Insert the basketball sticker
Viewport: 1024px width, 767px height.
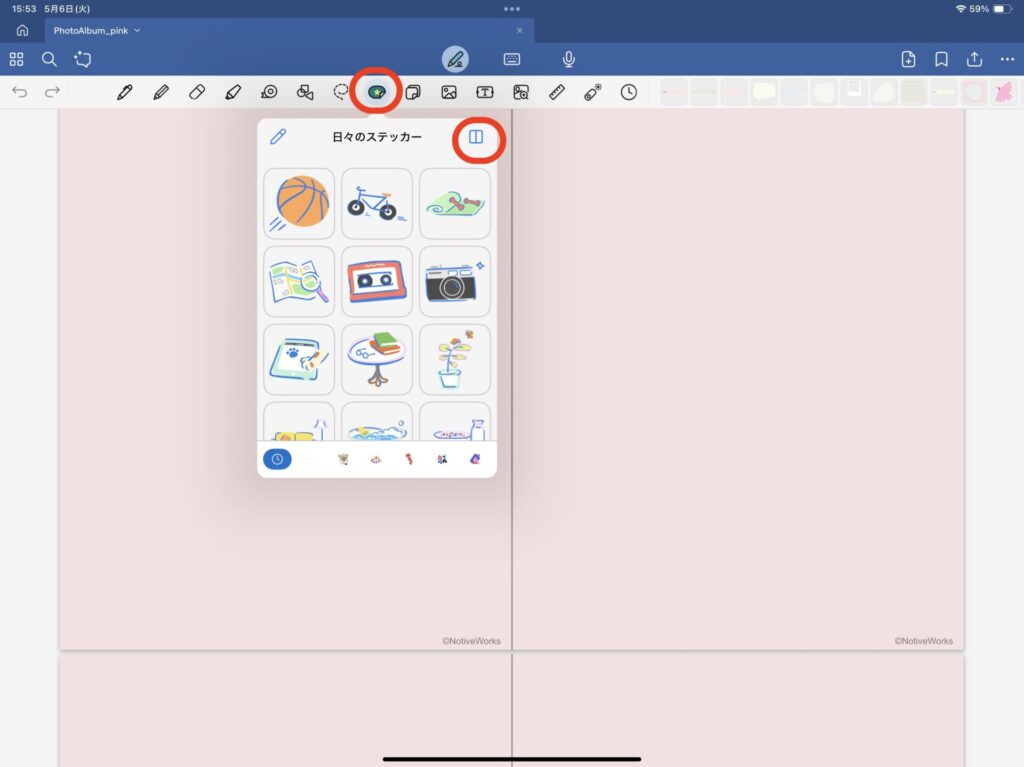[299, 203]
